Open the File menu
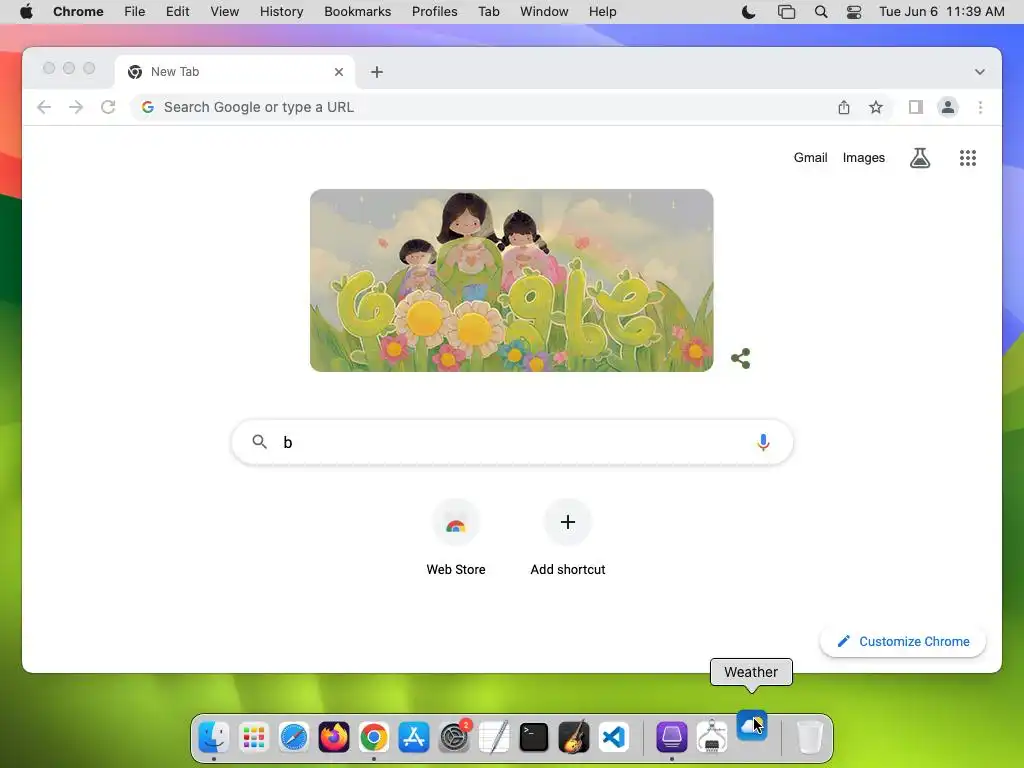This screenshot has width=1024, height=768. 135,12
